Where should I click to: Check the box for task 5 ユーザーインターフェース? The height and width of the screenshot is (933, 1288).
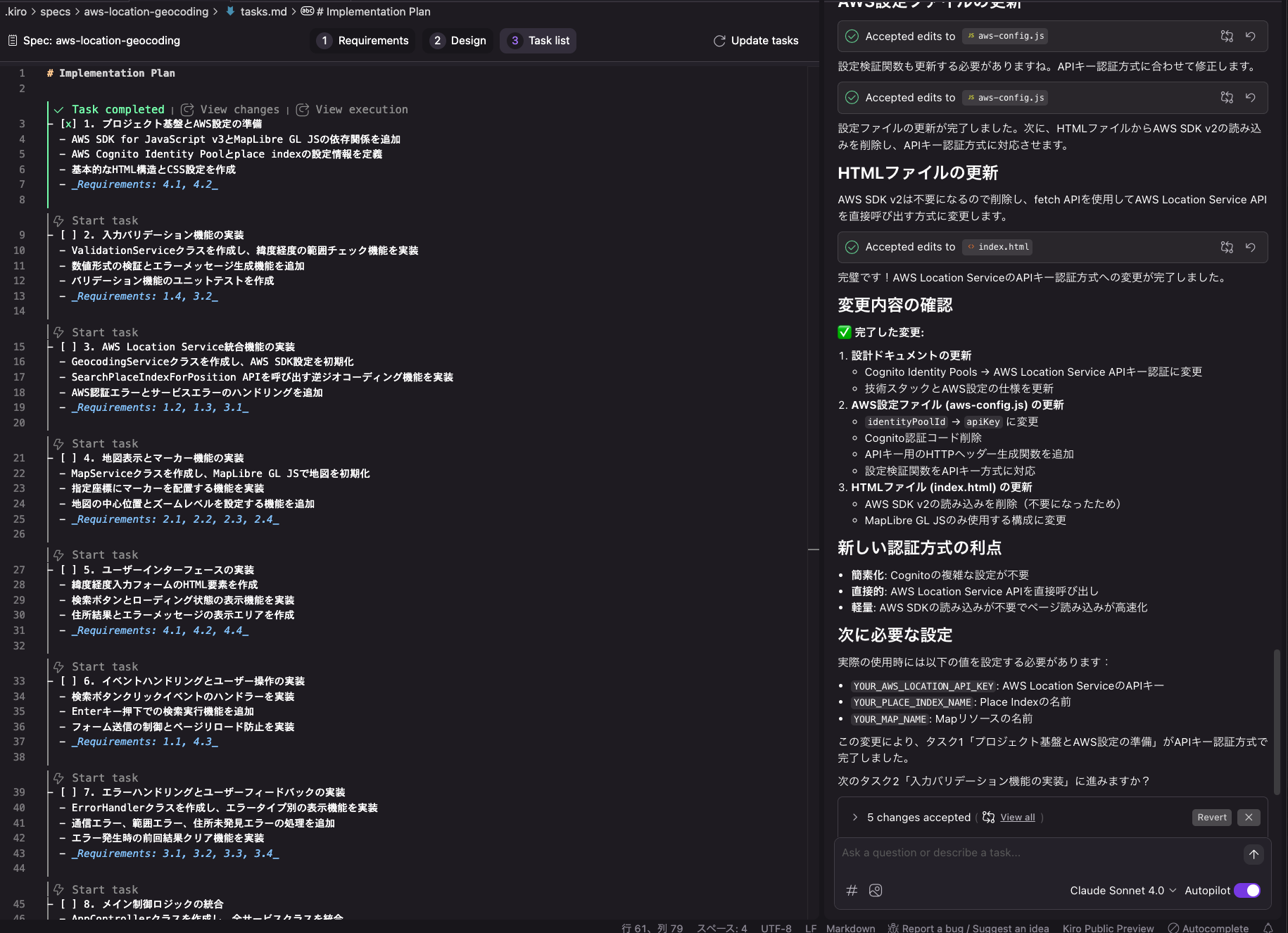coord(68,570)
